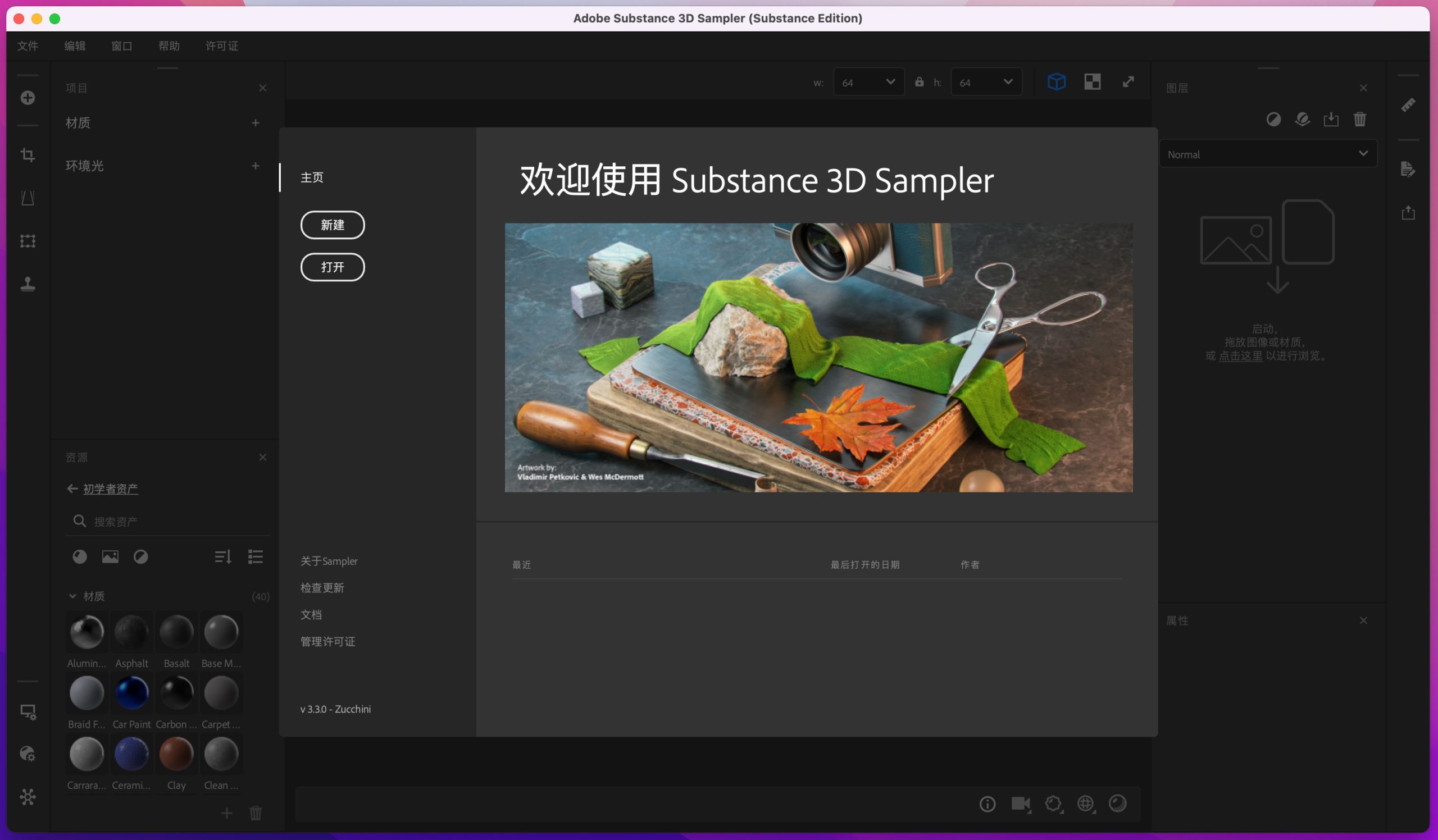Toggle list view in assets panel
Image resolution: width=1438 pixels, height=840 pixels.
(x=255, y=556)
